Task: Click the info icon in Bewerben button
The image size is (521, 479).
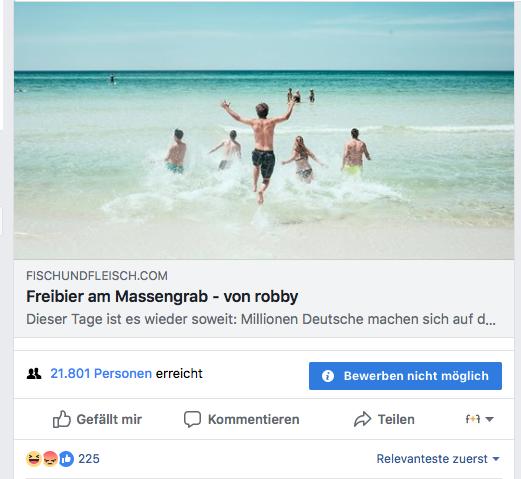Action: [328, 376]
